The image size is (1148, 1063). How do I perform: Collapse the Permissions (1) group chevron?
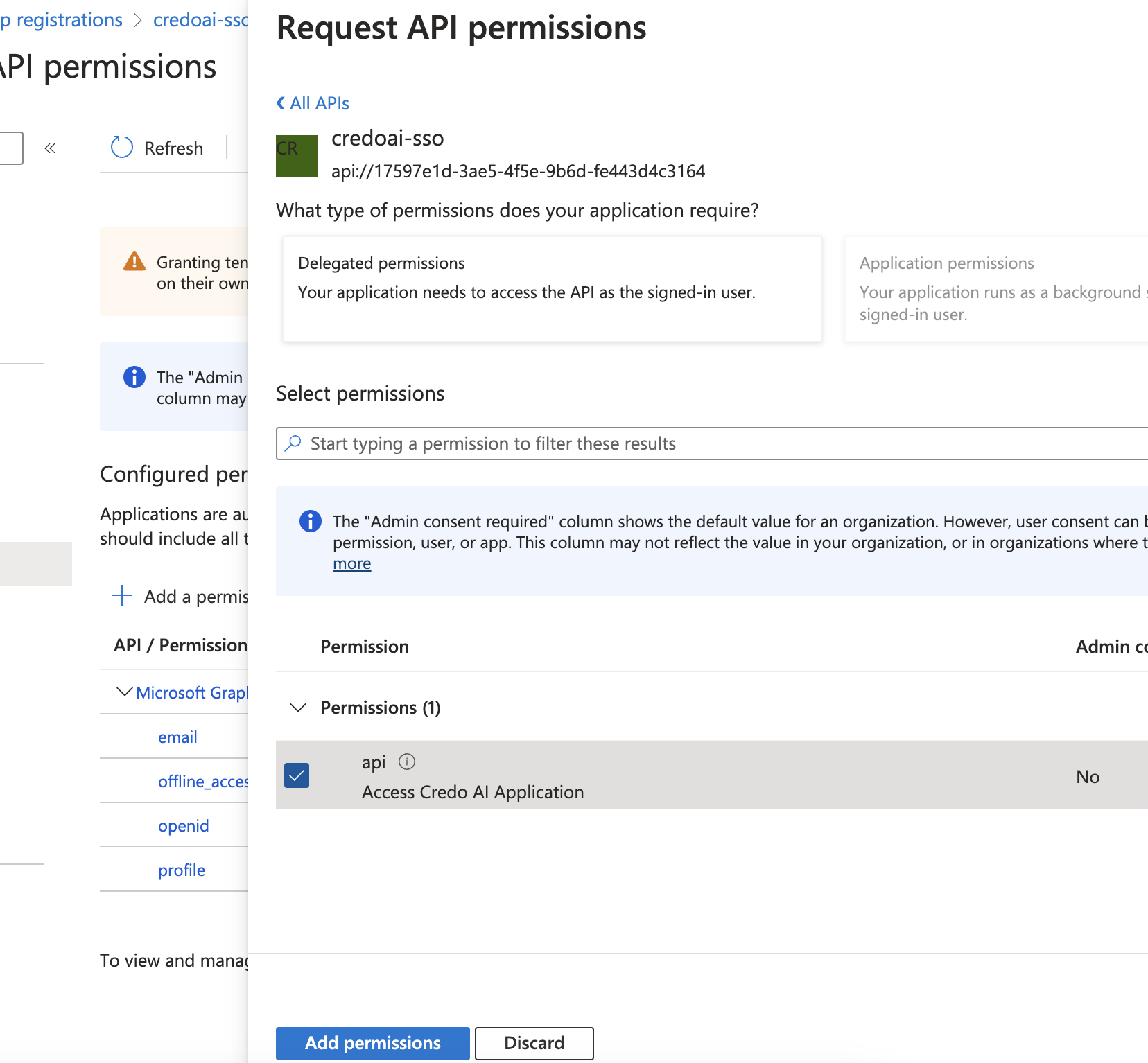pos(298,708)
